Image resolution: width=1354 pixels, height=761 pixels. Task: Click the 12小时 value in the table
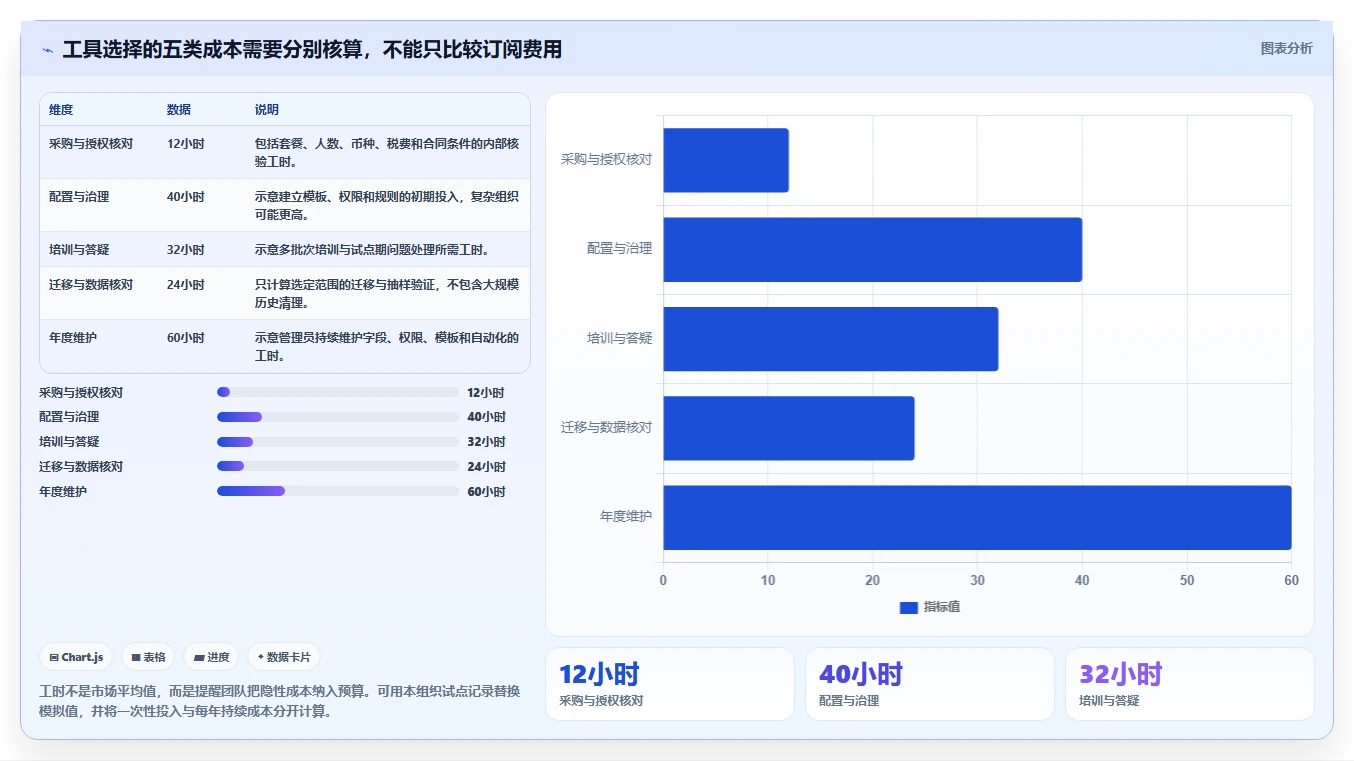point(185,144)
